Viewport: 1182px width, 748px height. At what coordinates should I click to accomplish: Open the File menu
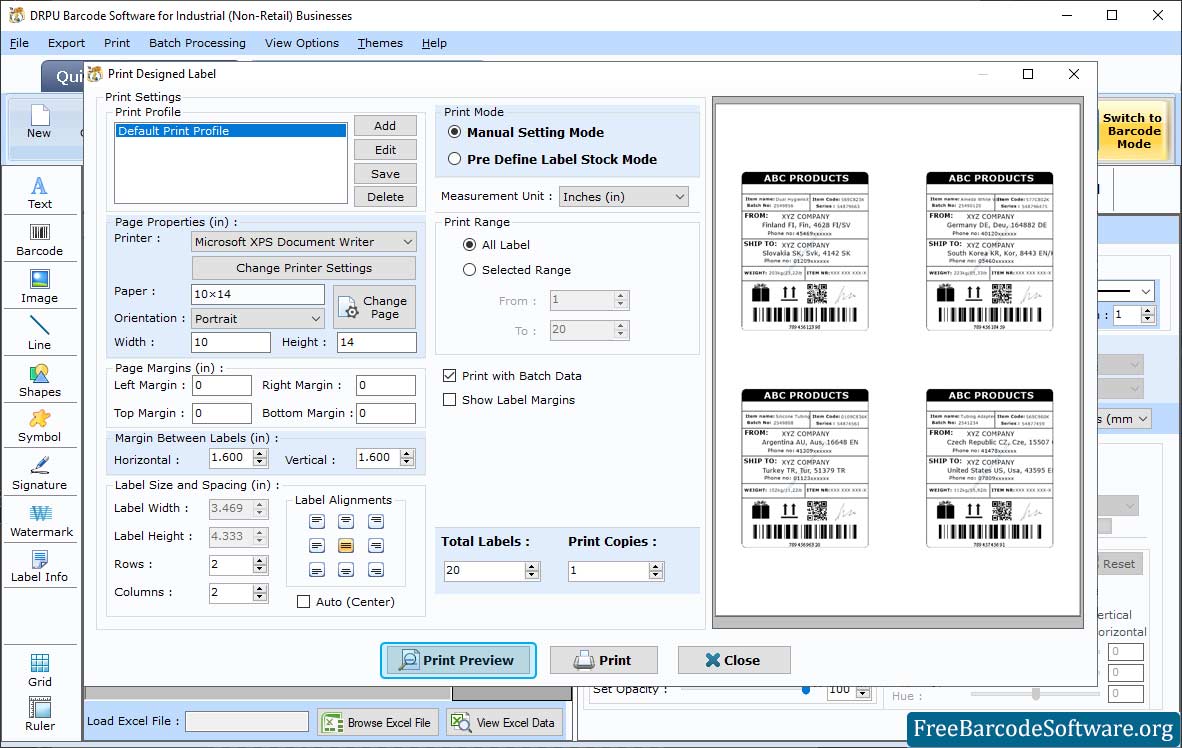point(19,43)
